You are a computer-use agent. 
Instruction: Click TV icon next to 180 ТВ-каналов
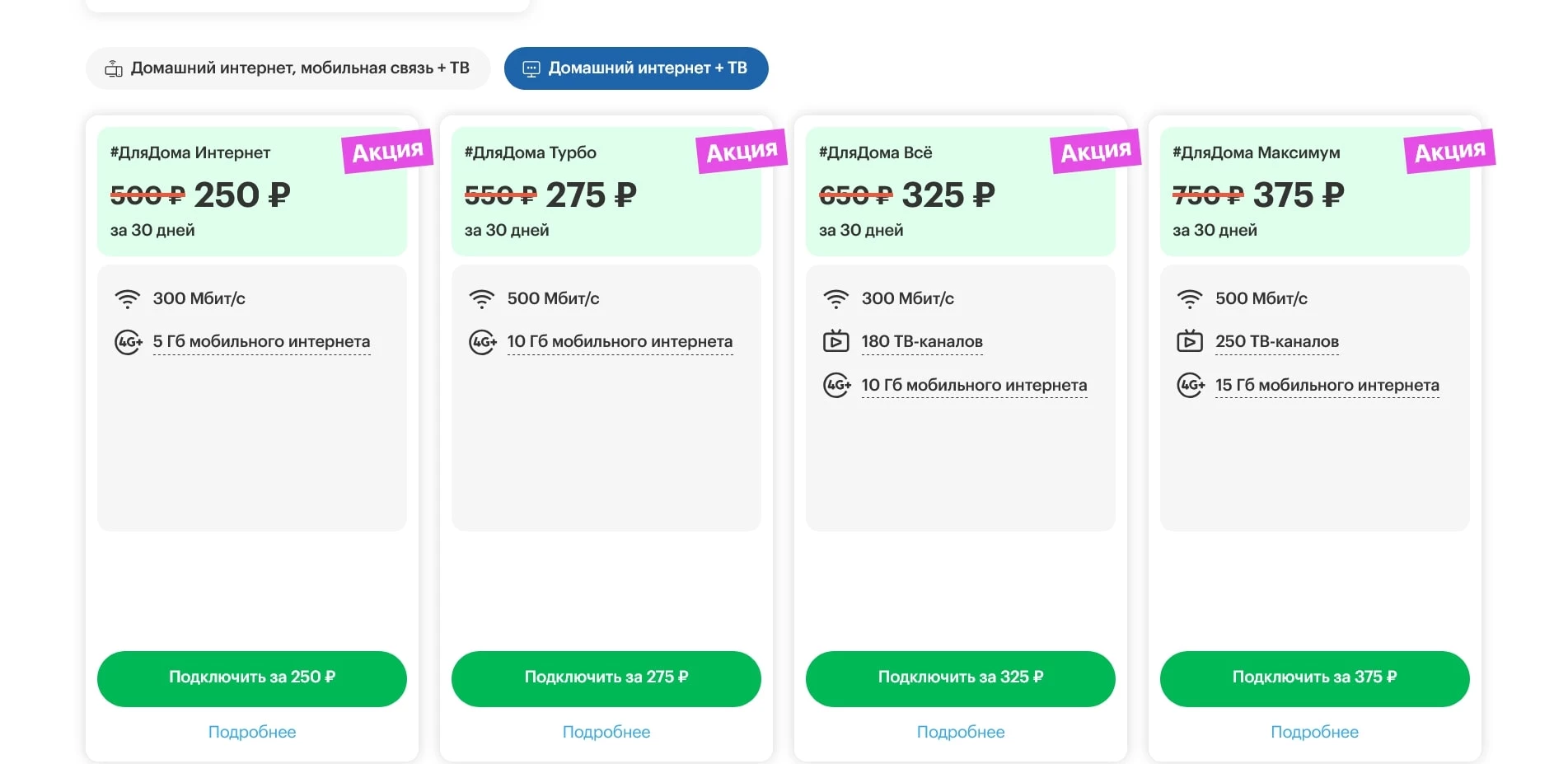click(835, 341)
